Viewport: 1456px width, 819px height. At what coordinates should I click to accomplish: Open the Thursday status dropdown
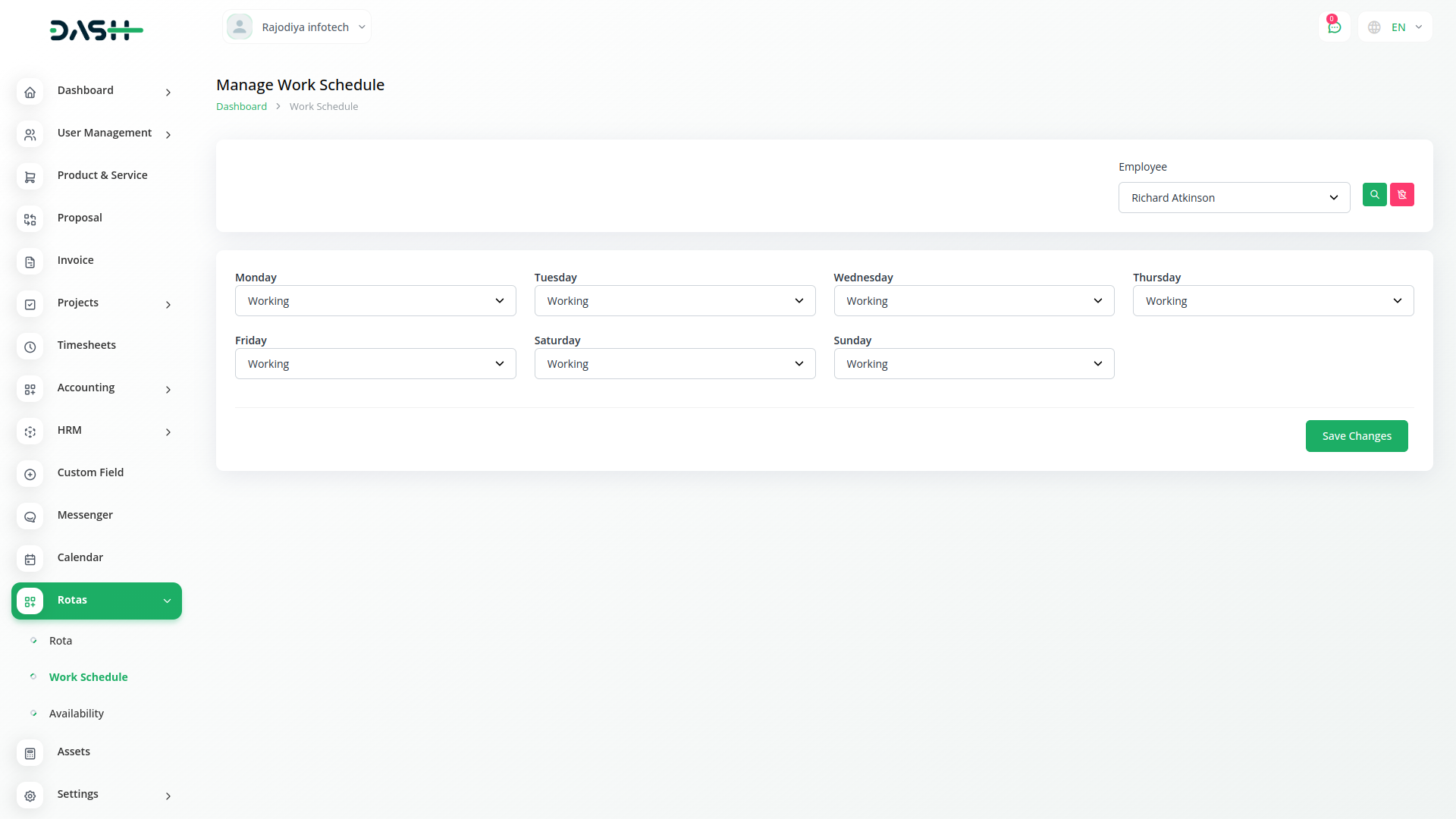pos(1272,301)
